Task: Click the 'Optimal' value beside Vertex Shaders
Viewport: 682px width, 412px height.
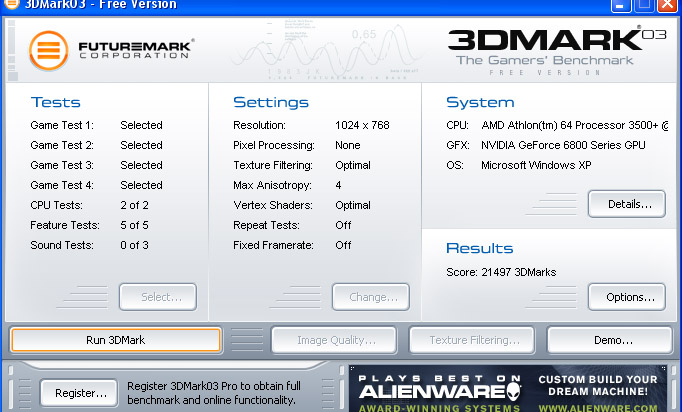Action: [353, 205]
